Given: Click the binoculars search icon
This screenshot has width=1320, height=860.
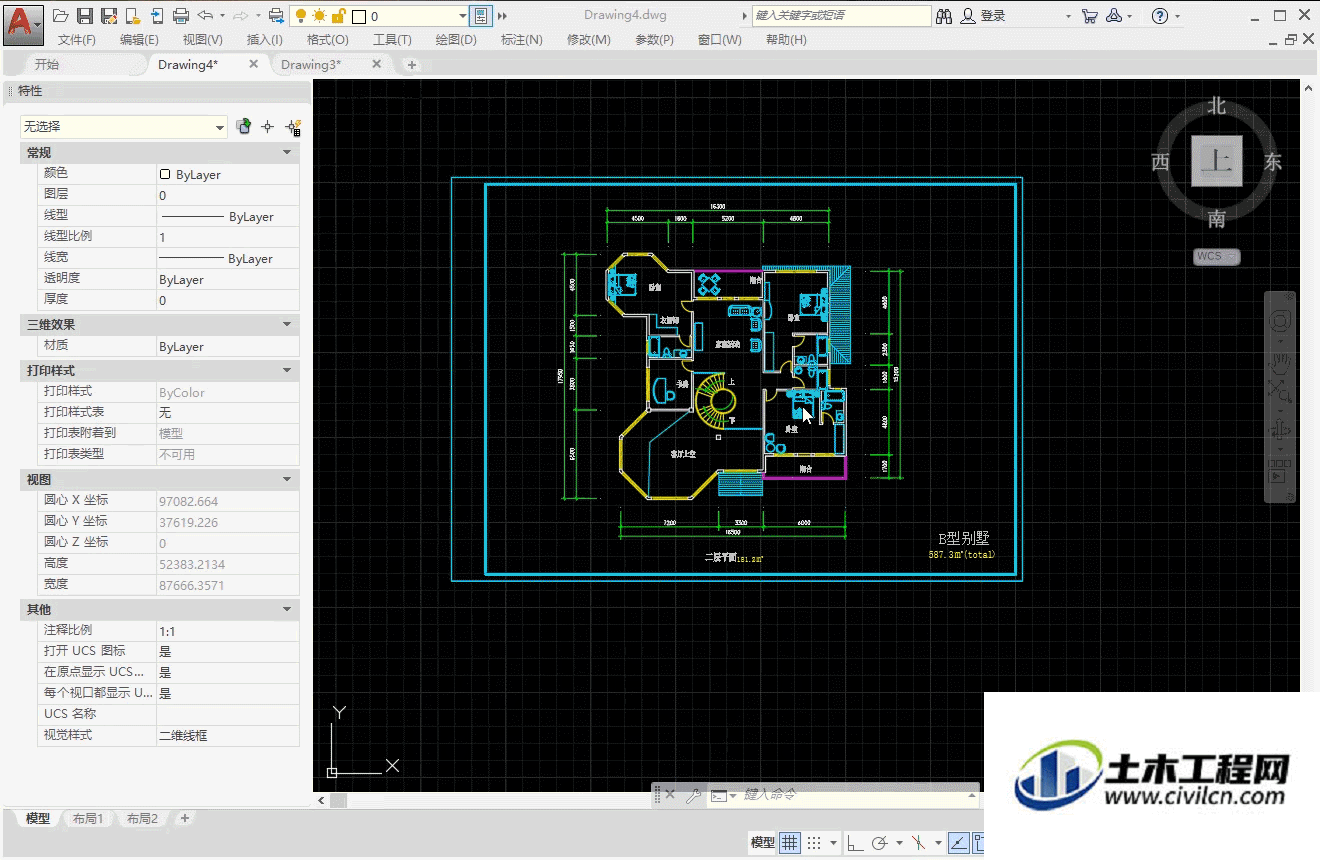Looking at the screenshot, I should coord(945,16).
